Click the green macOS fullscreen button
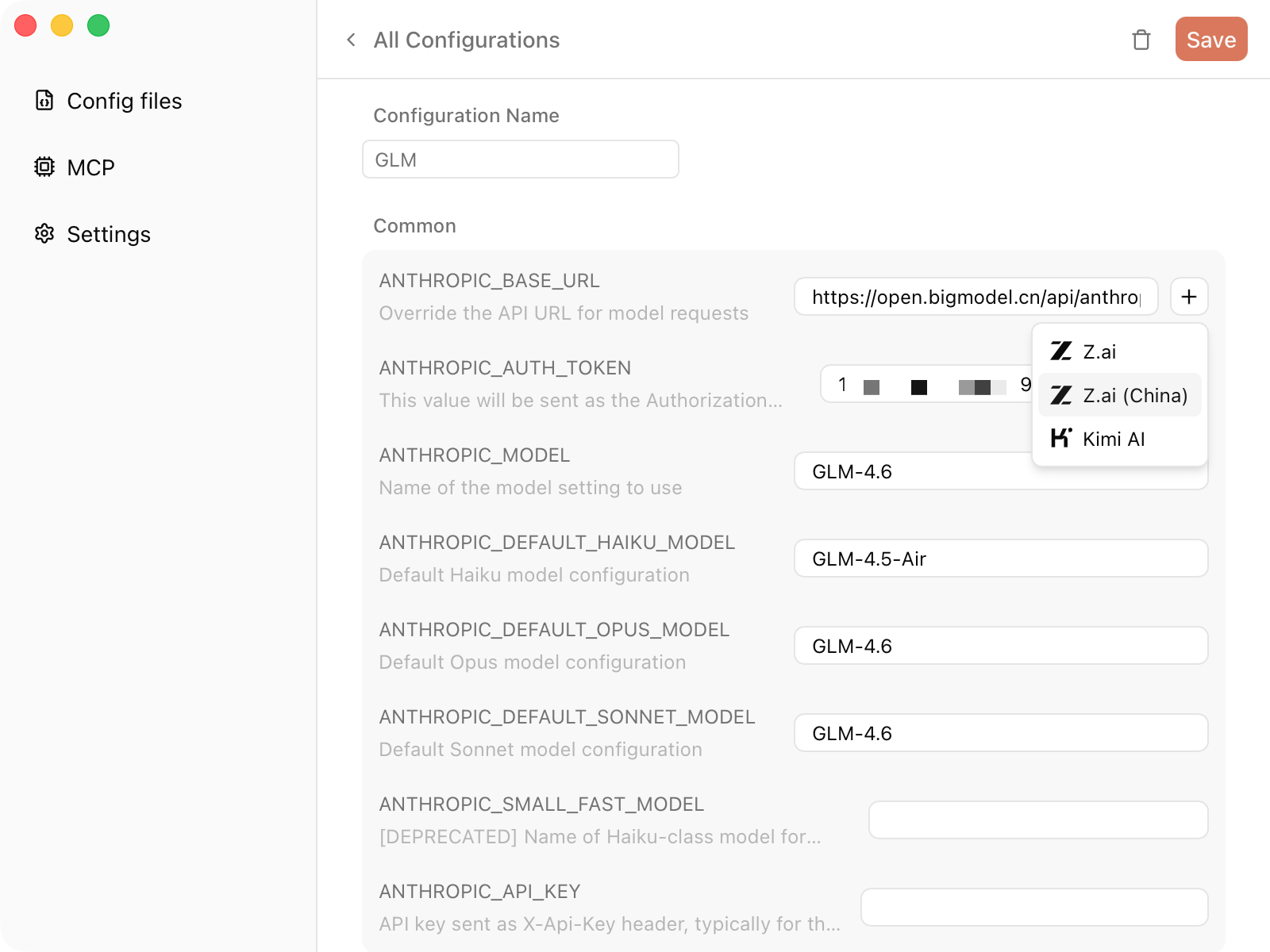Viewport: 1270px width, 952px height. (98, 25)
